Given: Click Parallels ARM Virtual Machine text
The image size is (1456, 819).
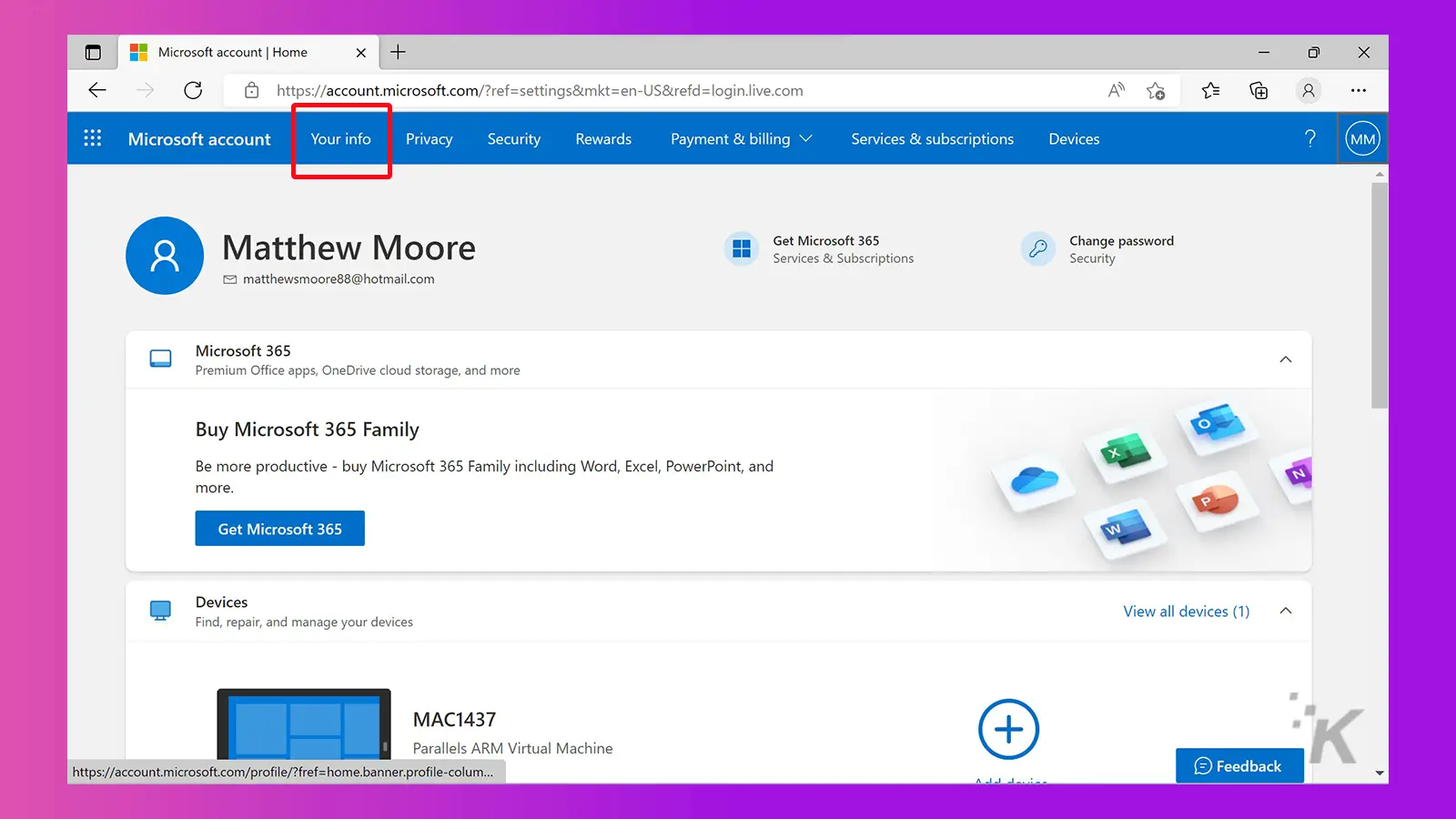Looking at the screenshot, I should click(x=512, y=748).
